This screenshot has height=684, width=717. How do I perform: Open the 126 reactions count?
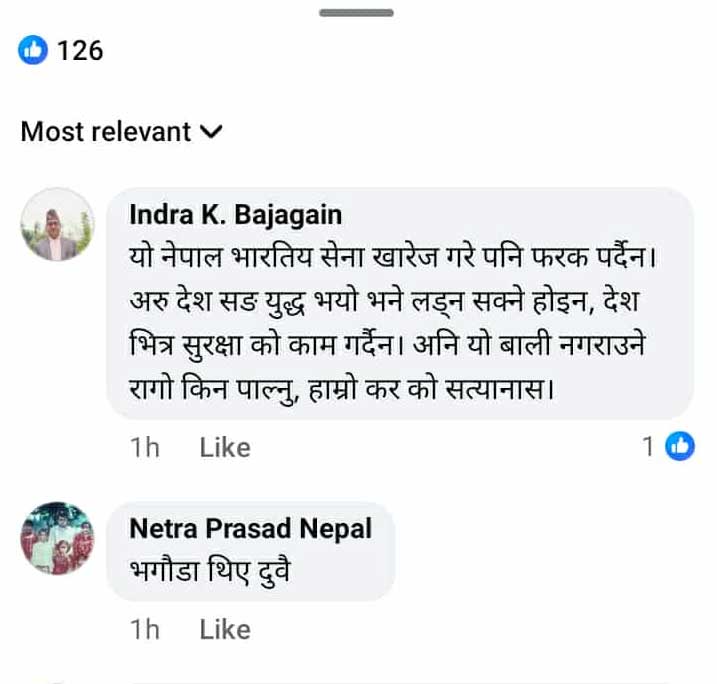point(80,50)
